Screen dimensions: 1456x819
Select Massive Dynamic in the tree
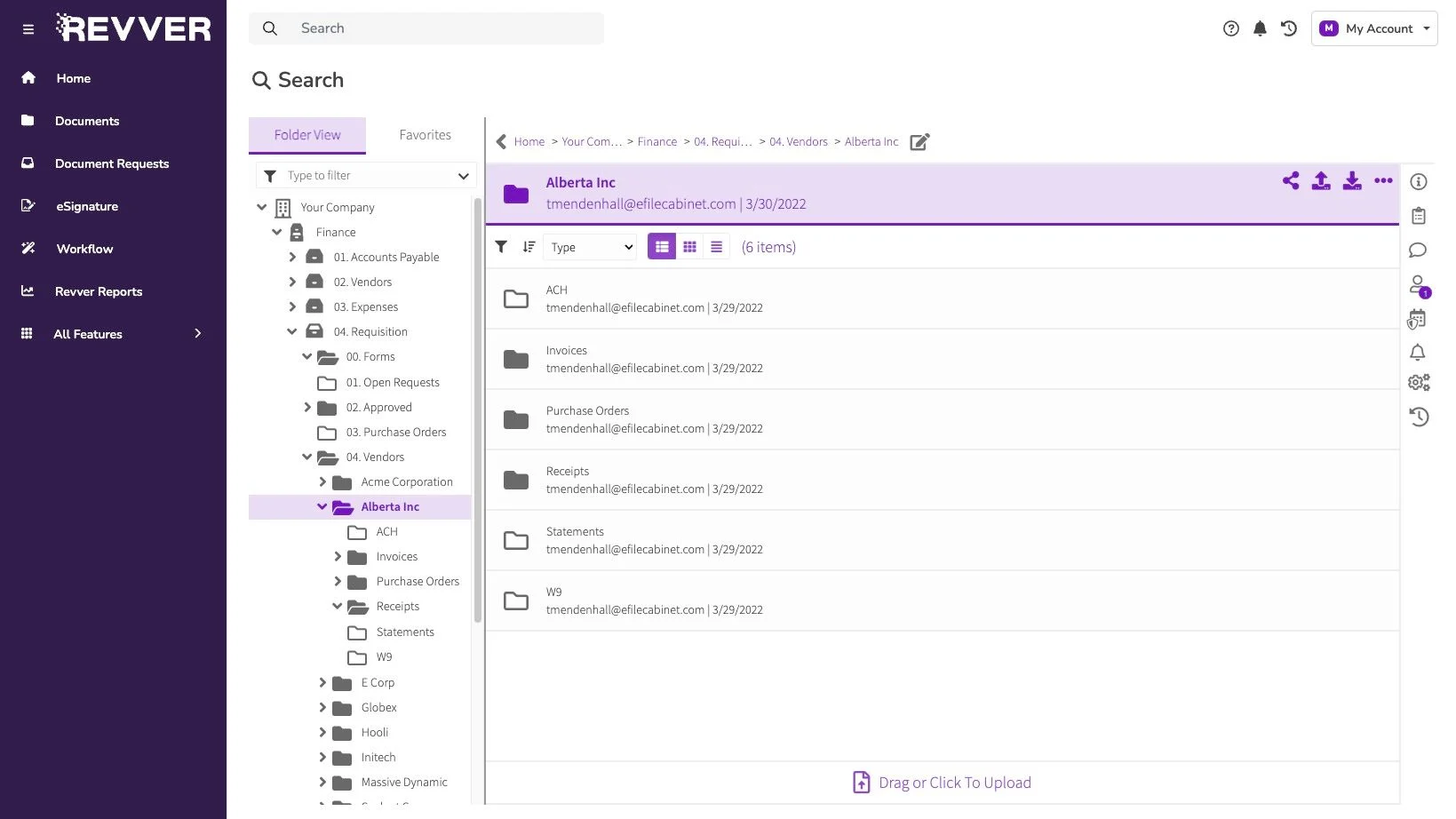point(404,783)
